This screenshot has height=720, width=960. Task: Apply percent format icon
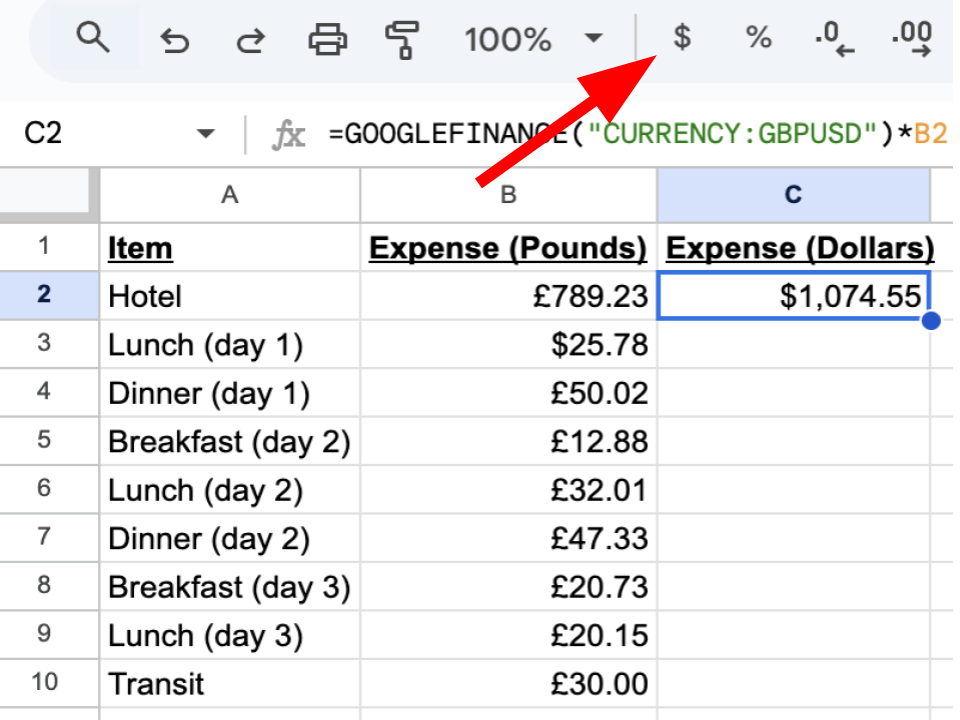[x=758, y=39]
